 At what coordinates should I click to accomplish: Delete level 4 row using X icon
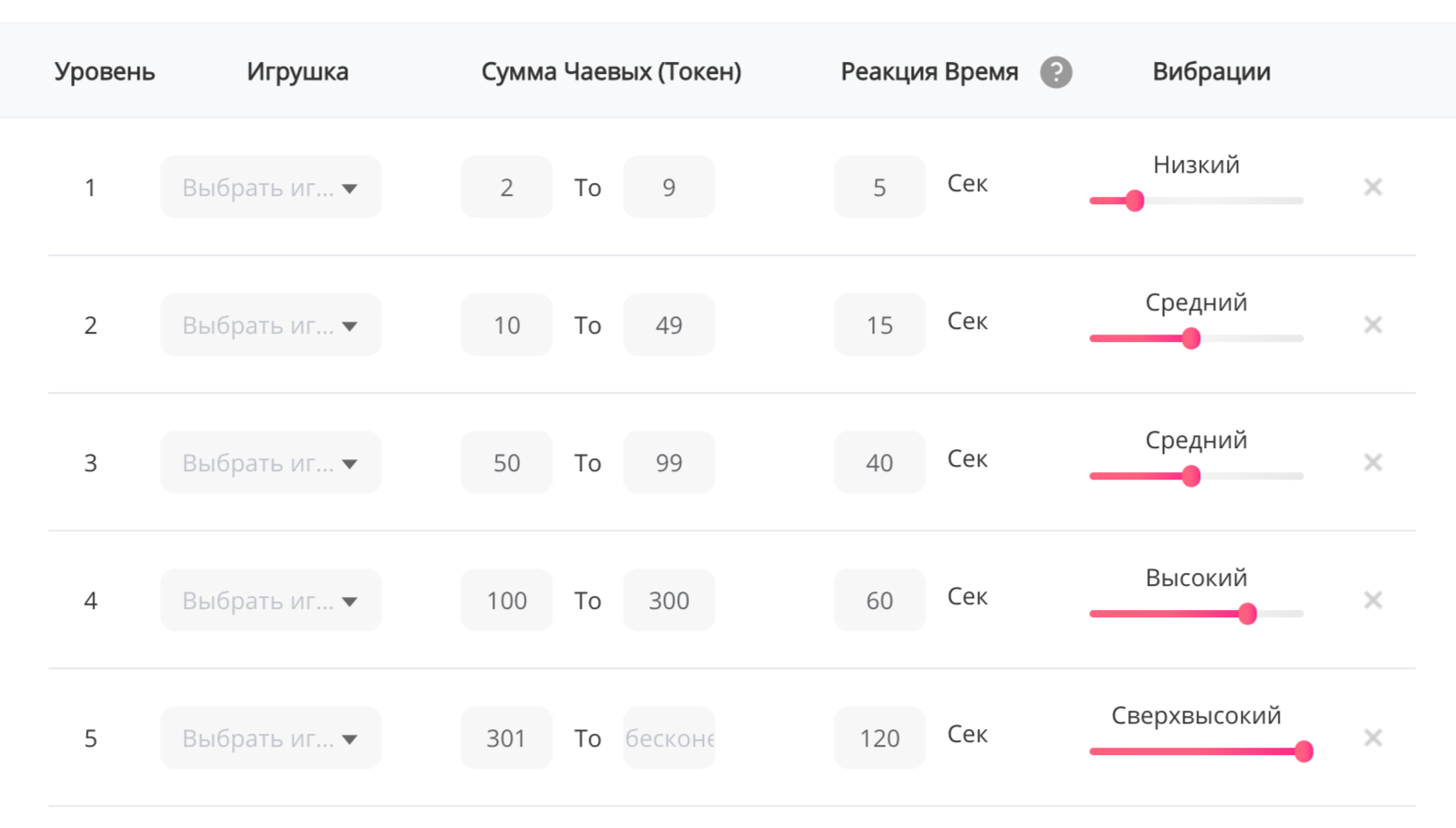1373,601
